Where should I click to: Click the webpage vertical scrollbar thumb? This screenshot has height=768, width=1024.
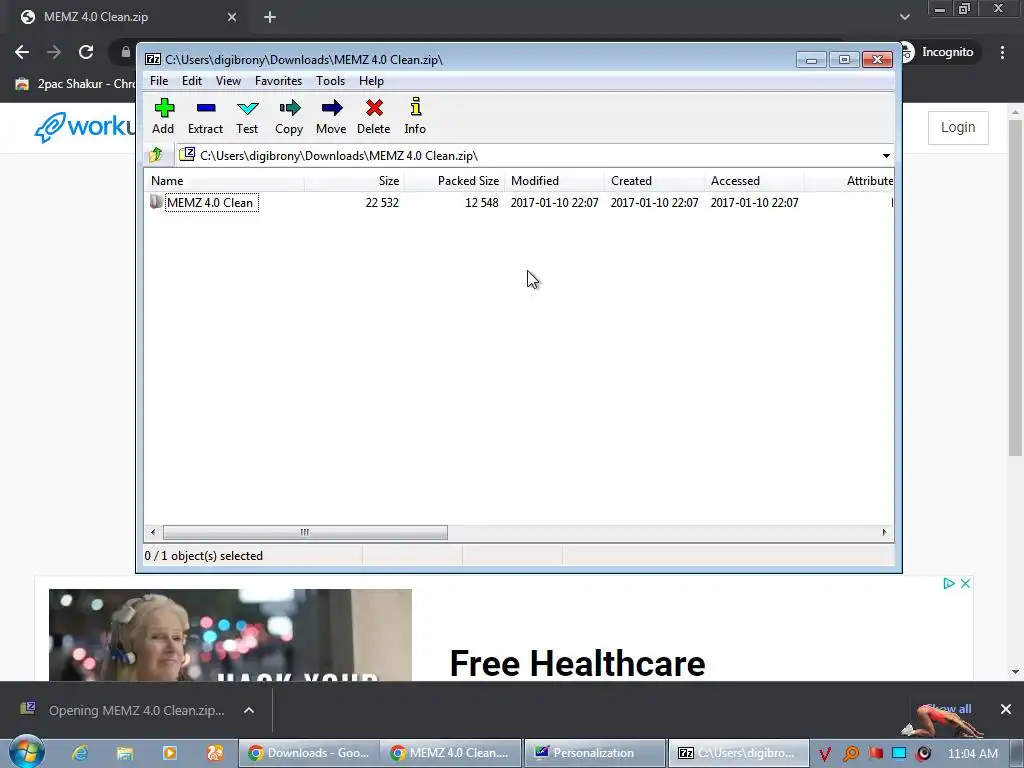[x=1015, y=288]
